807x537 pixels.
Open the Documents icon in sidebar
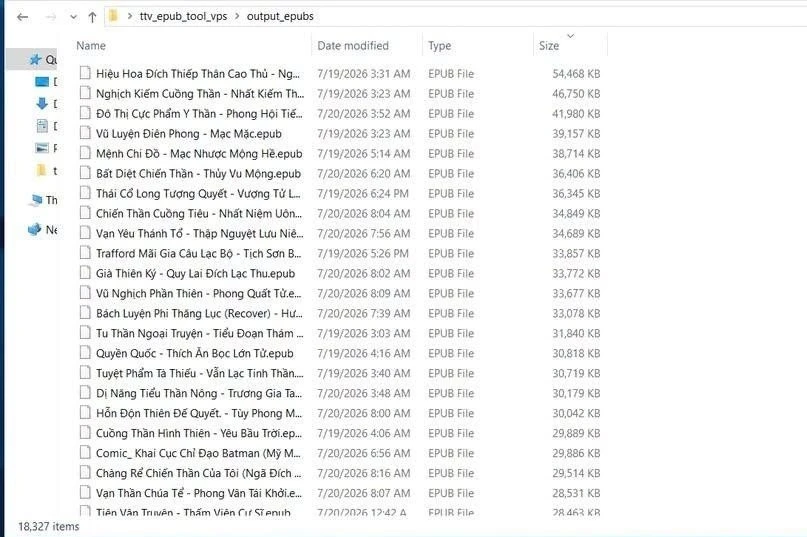coord(42,126)
